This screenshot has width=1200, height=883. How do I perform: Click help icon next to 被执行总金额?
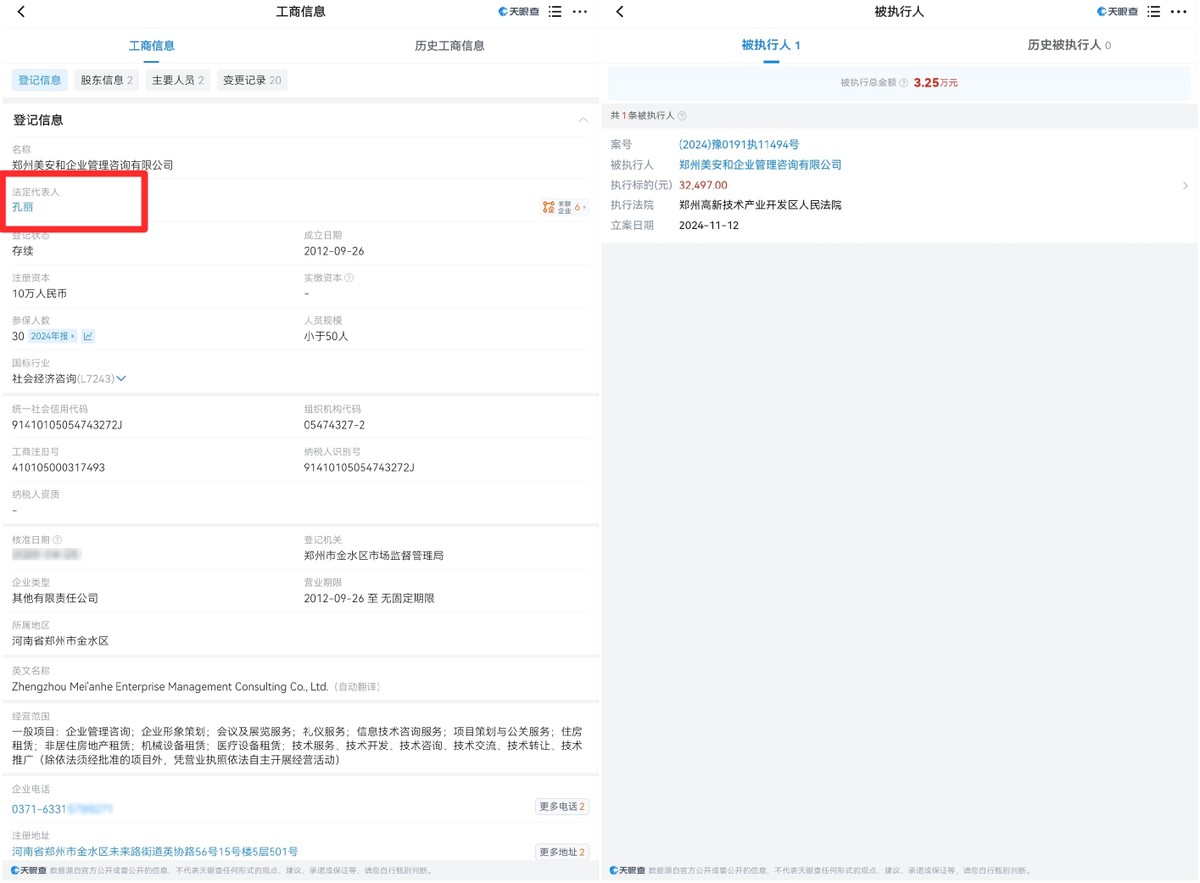[x=903, y=83]
